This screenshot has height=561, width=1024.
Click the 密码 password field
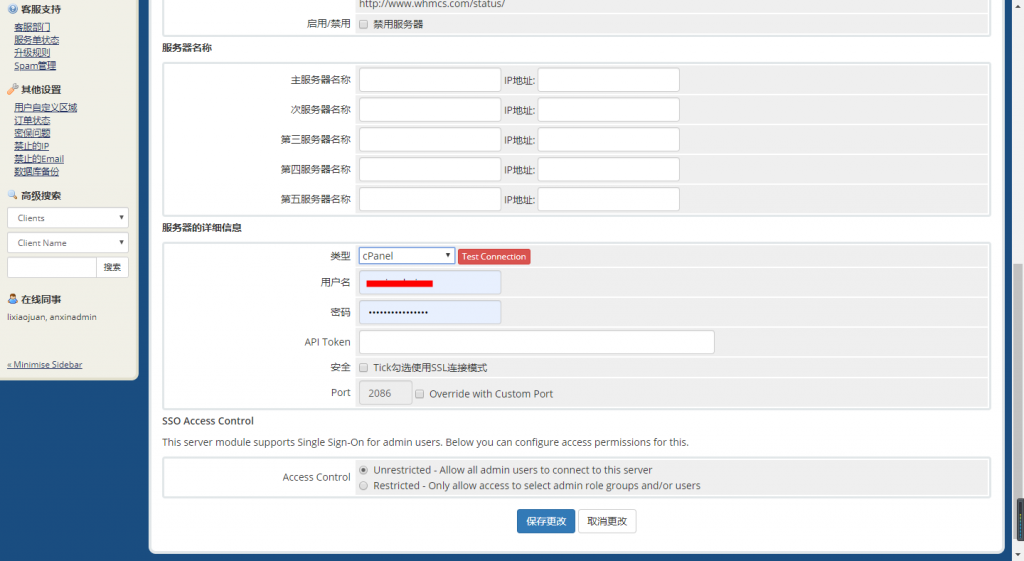click(x=430, y=312)
